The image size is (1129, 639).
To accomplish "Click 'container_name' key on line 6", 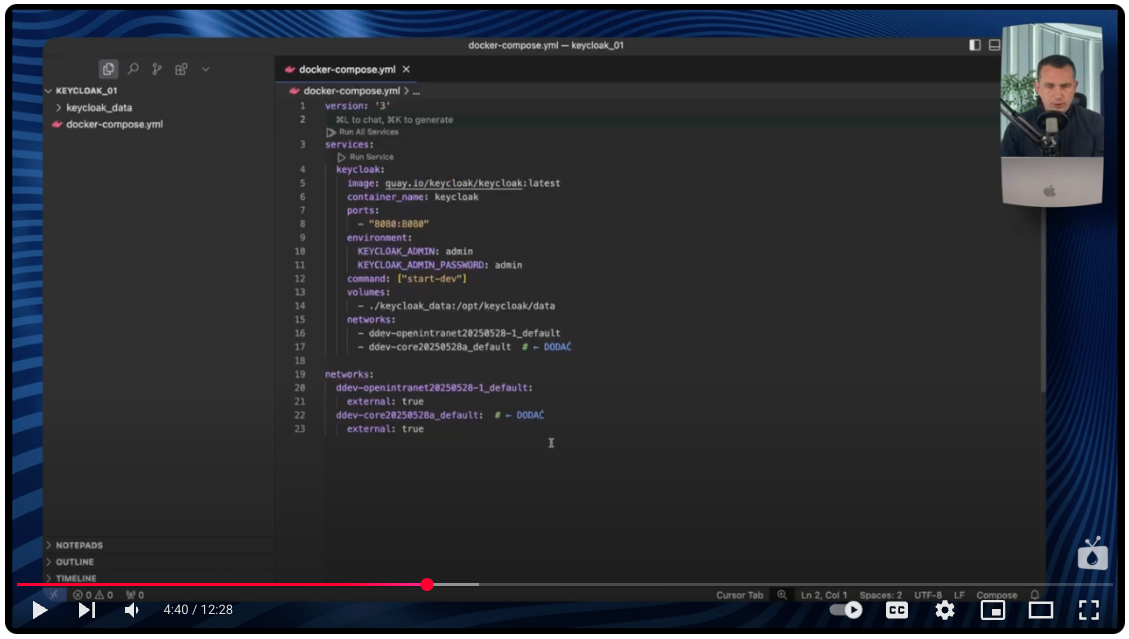I will click(x=385, y=197).
